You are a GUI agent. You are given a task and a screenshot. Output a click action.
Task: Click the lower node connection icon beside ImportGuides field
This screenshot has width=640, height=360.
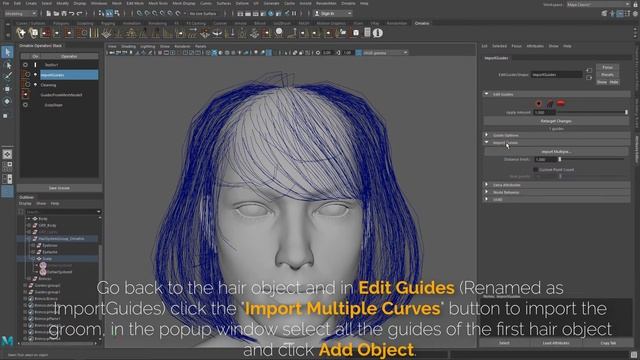point(589,78)
